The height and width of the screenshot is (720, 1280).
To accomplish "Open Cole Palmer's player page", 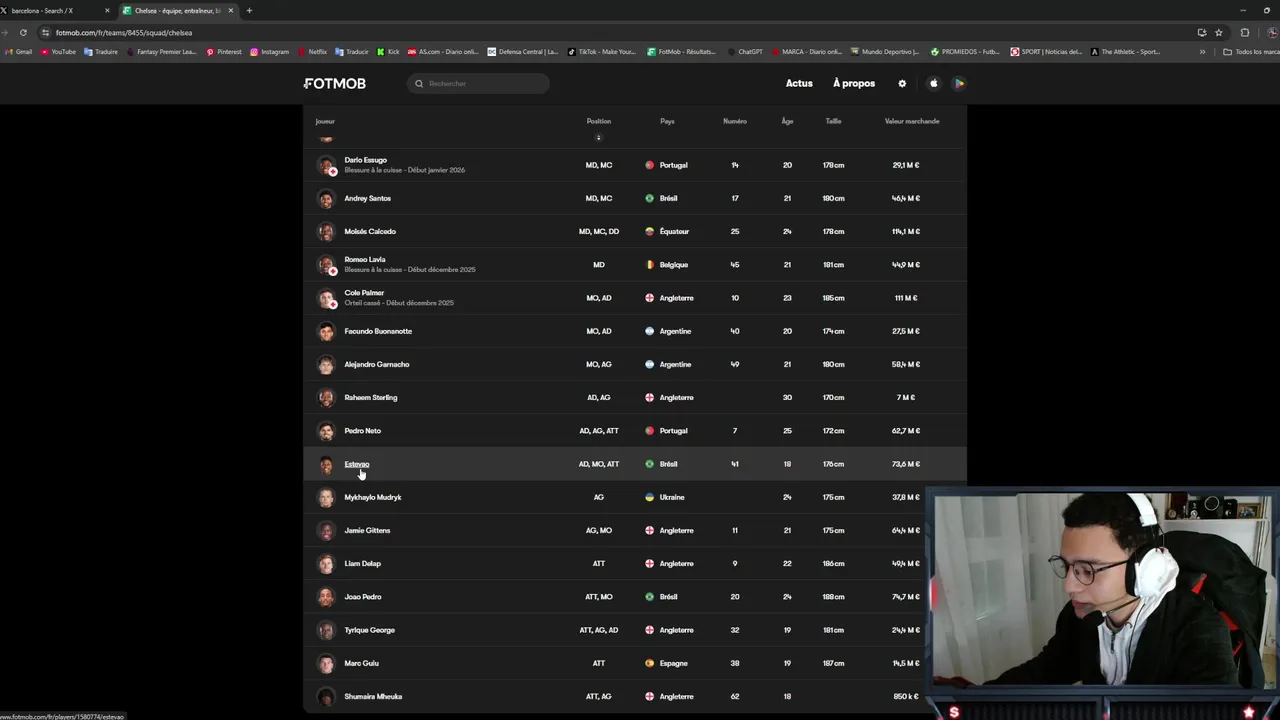I will click(364, 293).
